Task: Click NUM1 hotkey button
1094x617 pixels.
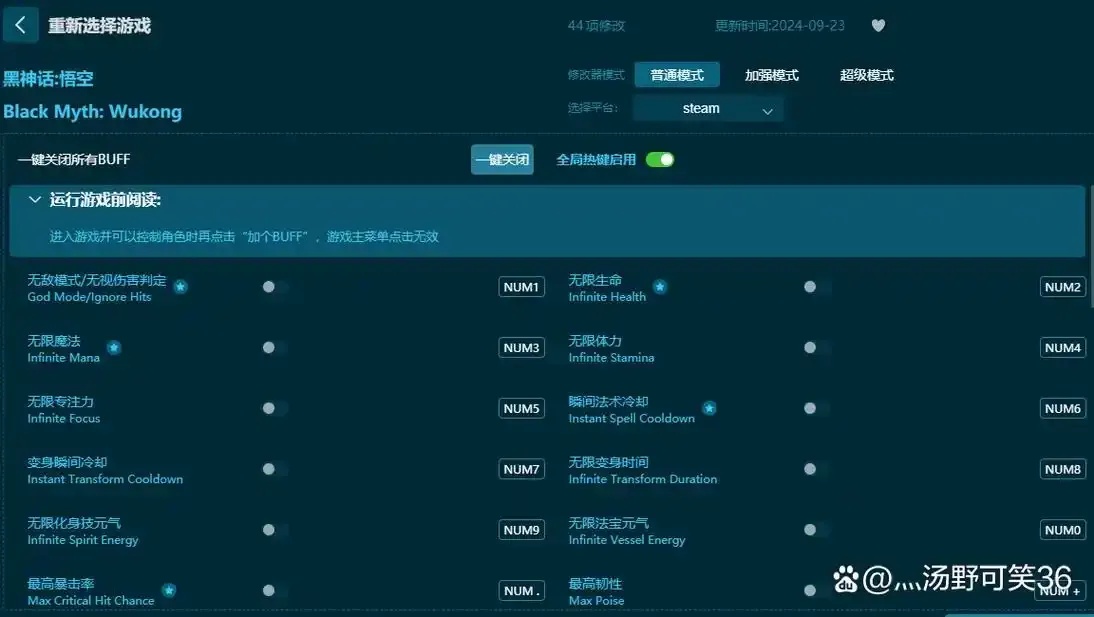Action: pos(521,287)
